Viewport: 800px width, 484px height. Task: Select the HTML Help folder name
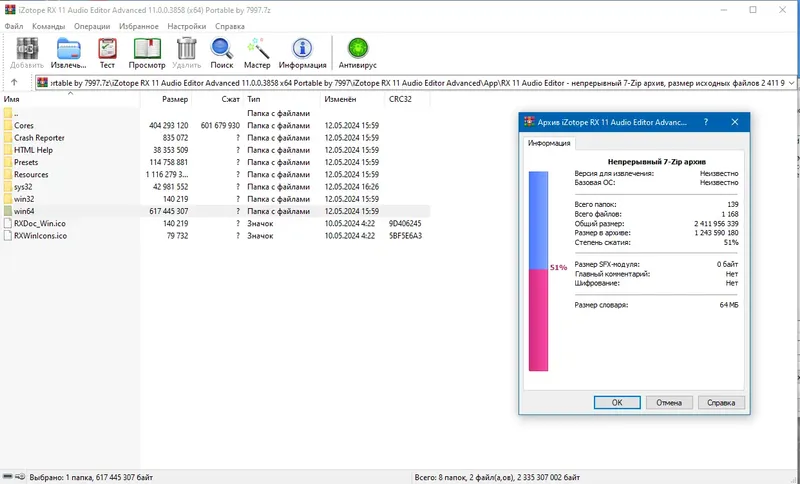pos(33,150)
